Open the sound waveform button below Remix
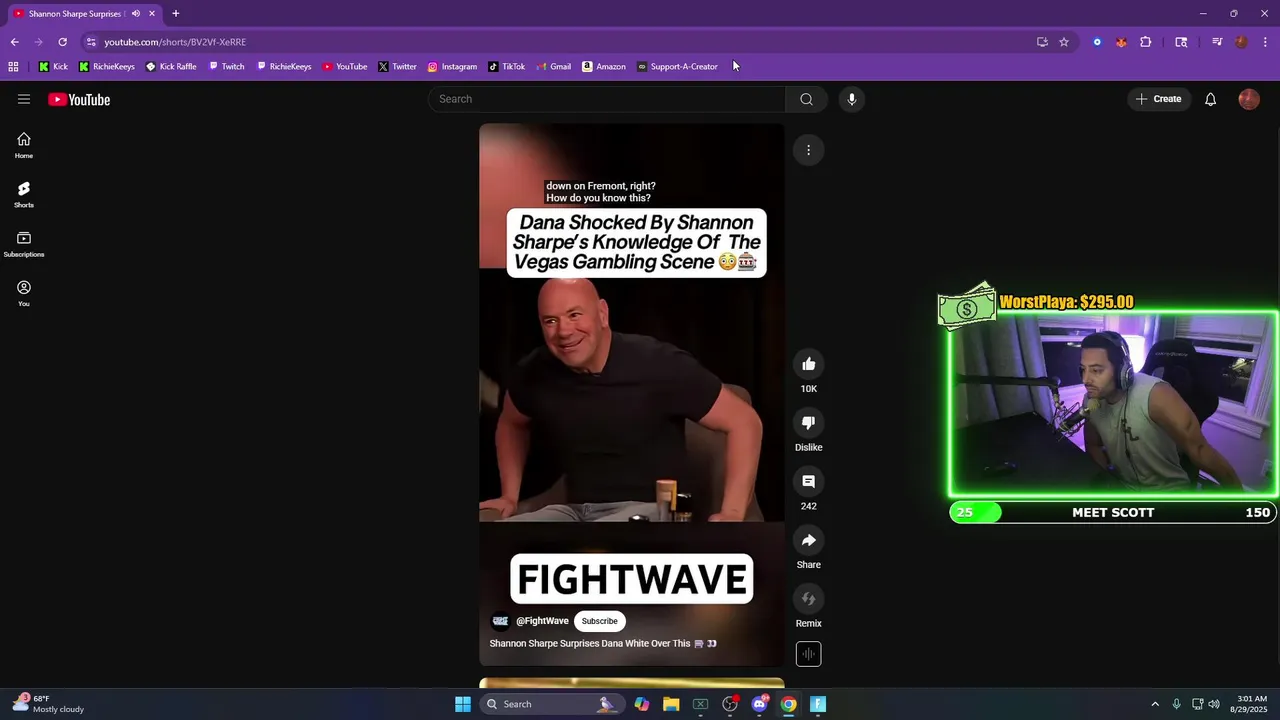This screenshot has width=1280, height=720. click(x=808, y=654)
